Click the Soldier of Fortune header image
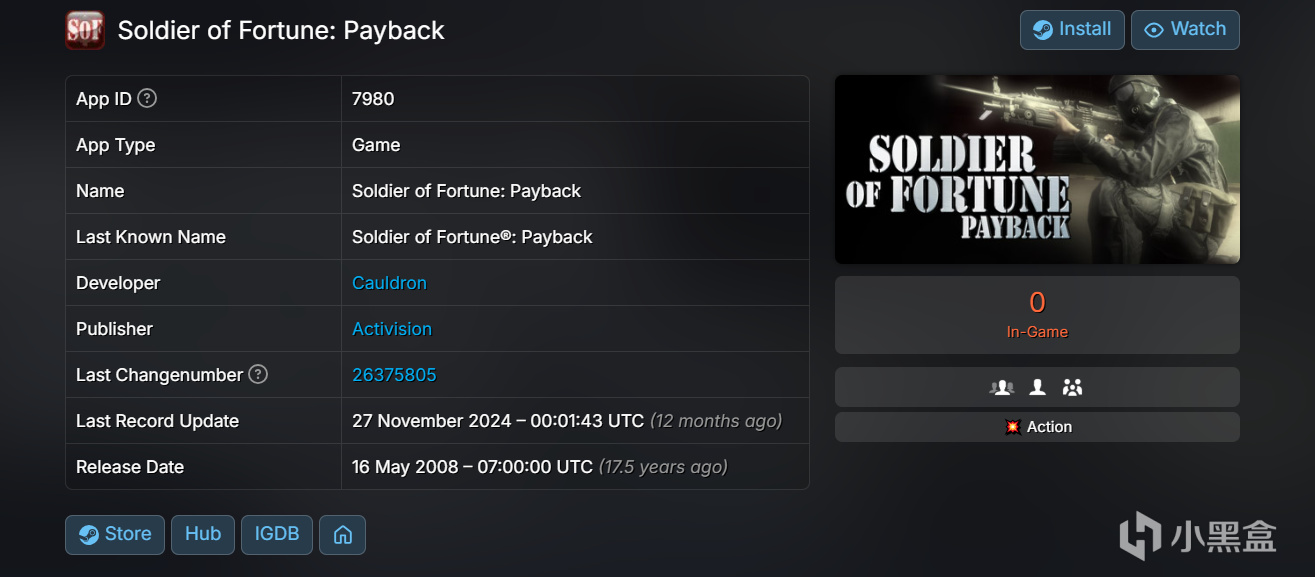1315x577 pixels. coord(1037,169)
